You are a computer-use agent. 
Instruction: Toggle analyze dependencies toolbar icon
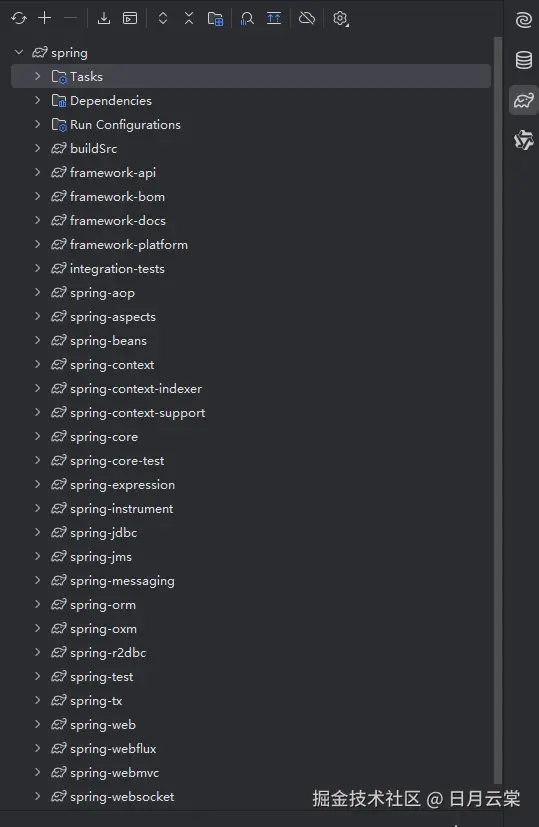[247, 18]
